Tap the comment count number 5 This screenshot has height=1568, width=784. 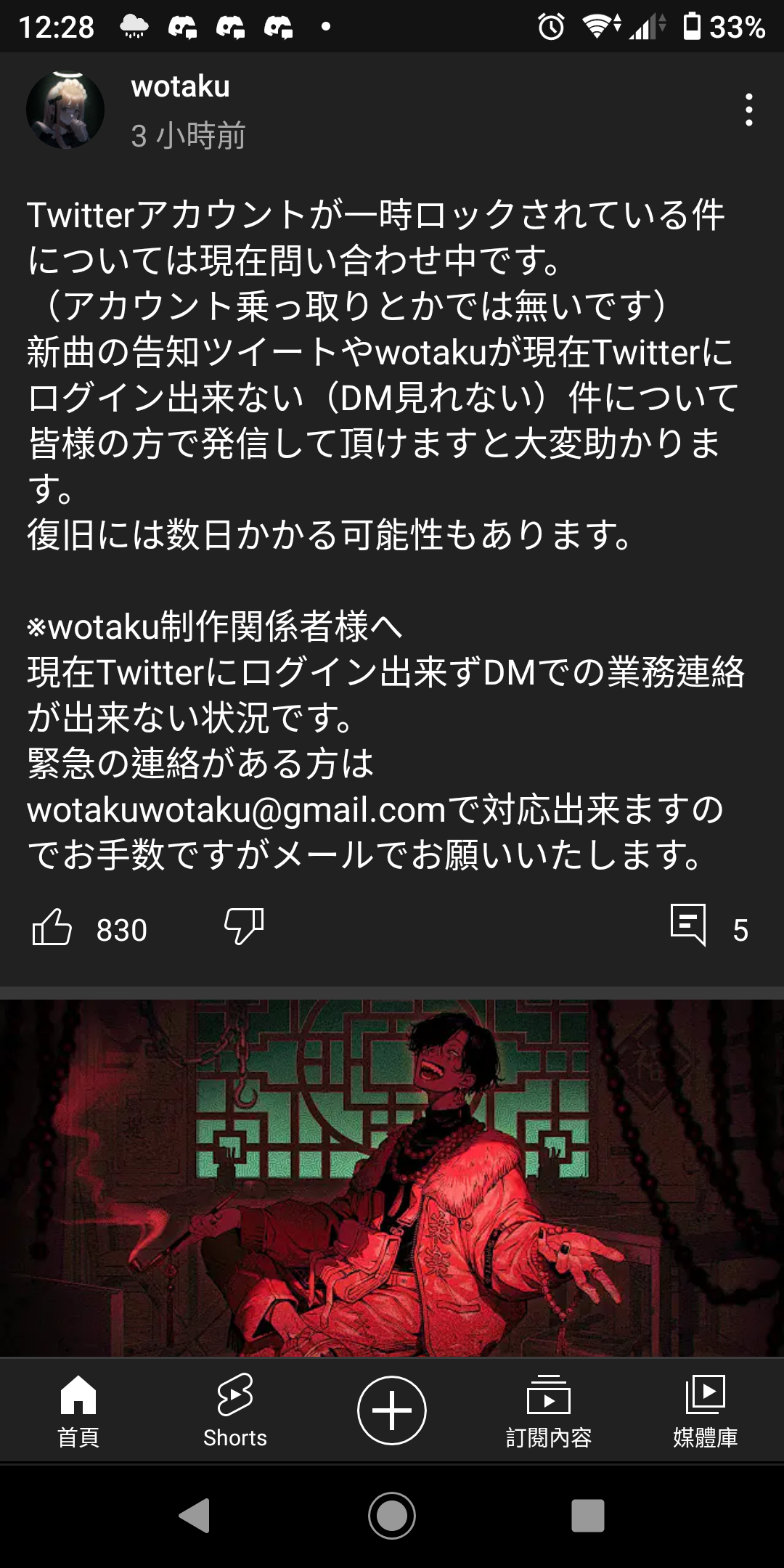point(740,930)
